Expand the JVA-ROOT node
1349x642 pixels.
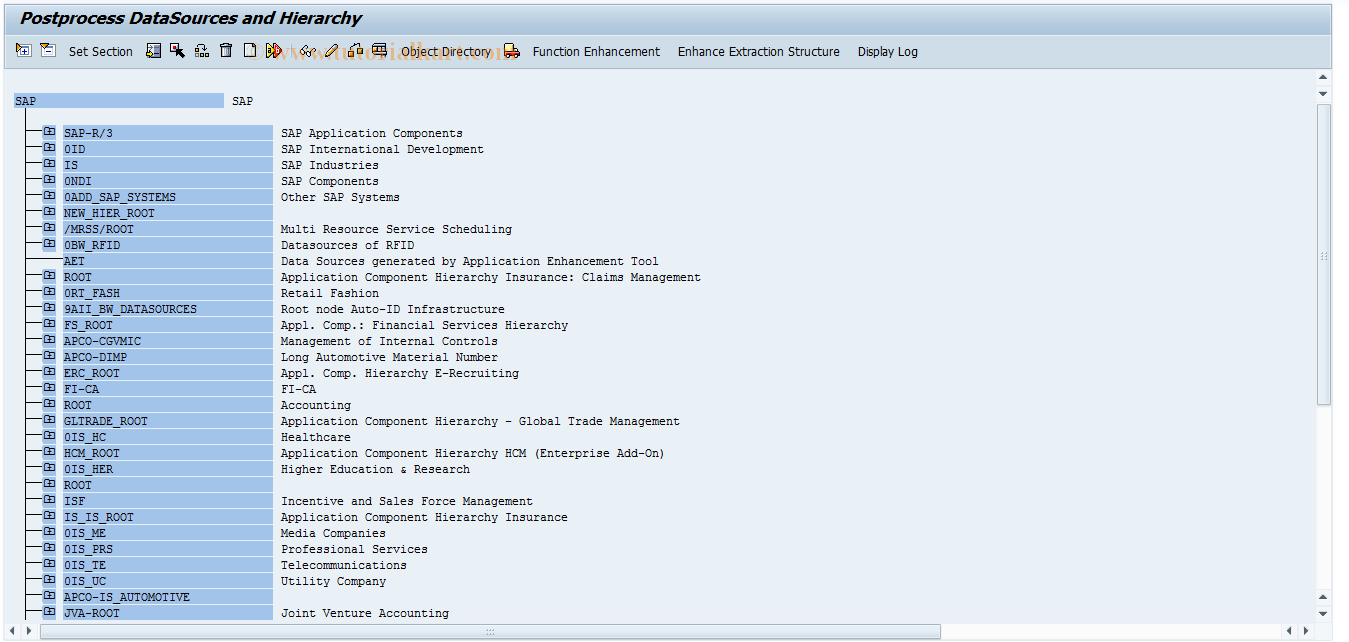[x=49, y=612]
